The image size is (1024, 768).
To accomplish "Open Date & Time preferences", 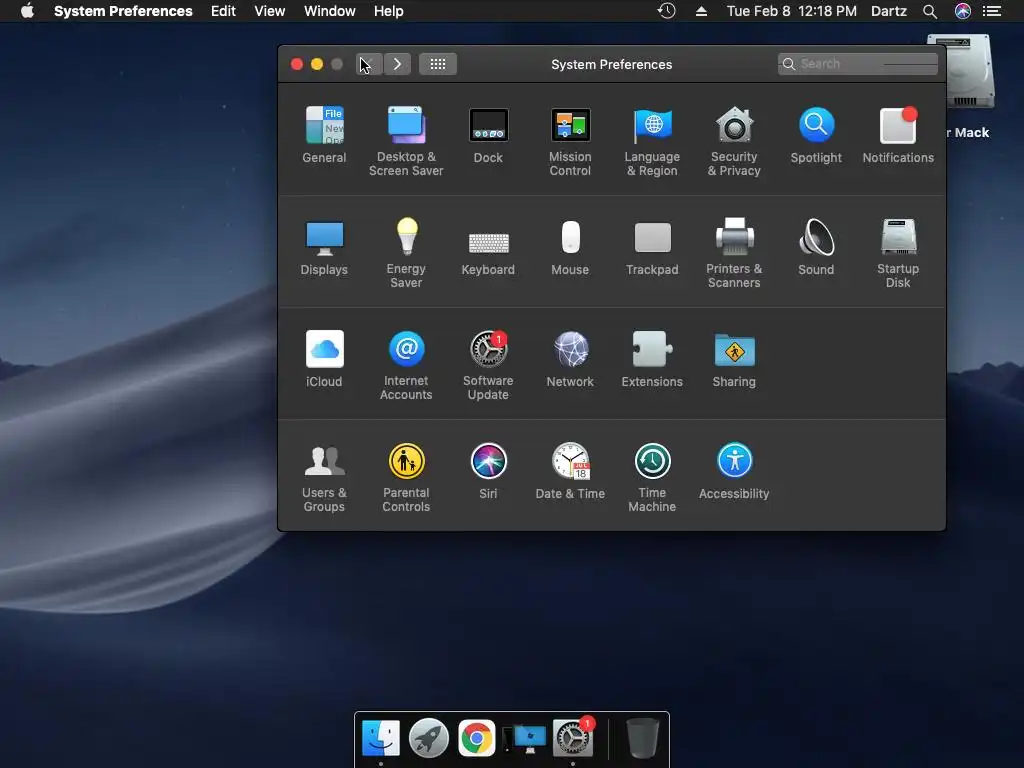I will pos(570,472).
